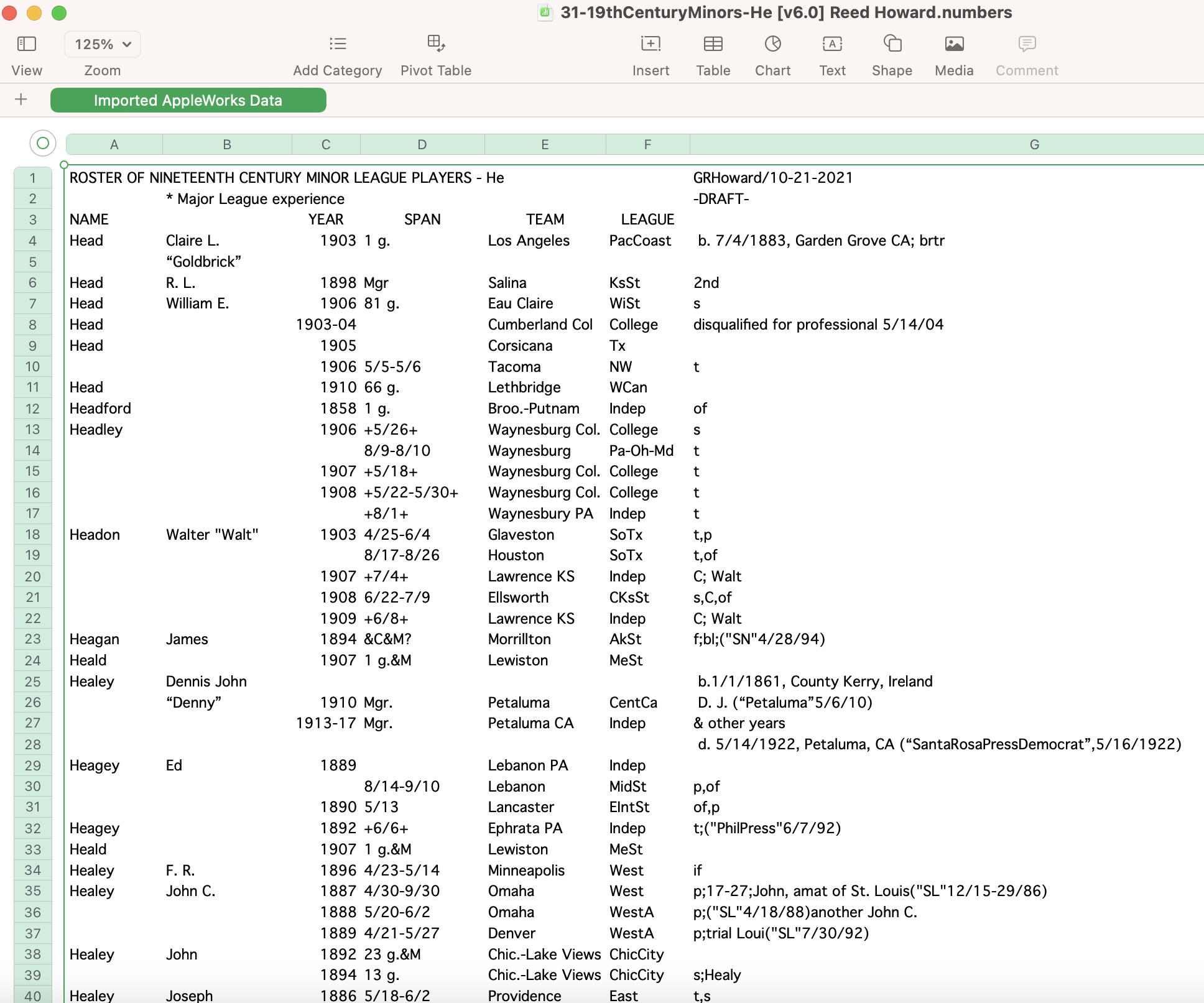Screen dimensions: 1204x1003
Task: Click the 'Ephrata PA' team cell
Action: click(525, 828)
